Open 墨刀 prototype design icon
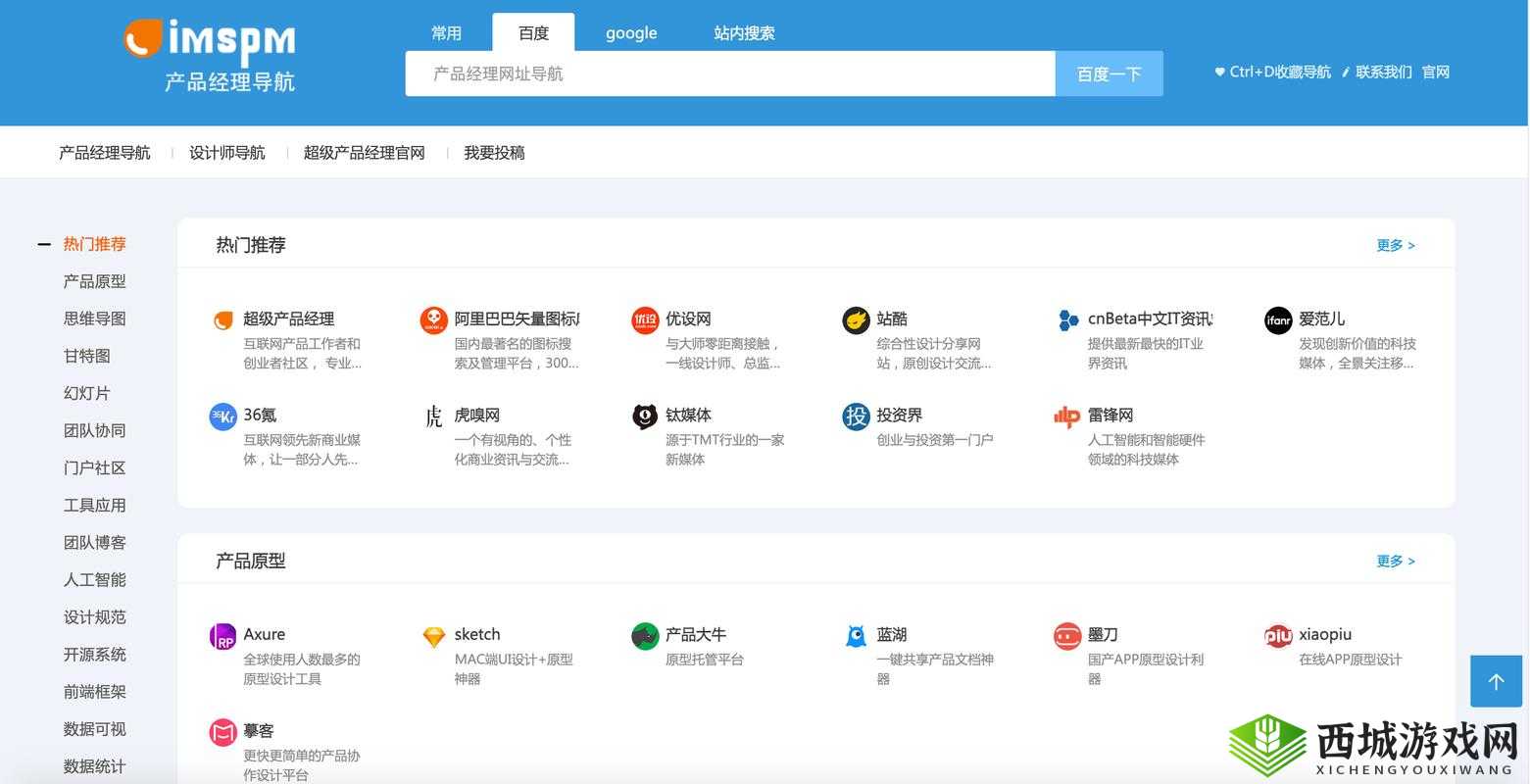 pos(1067,636)
